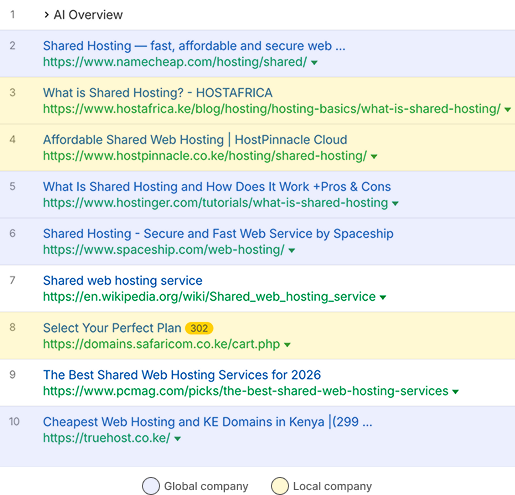This screenshot has height=495, width=515.
Task: Click the spaceship.com/web-hosting/ URL
Action: click(x=164, y=250)
